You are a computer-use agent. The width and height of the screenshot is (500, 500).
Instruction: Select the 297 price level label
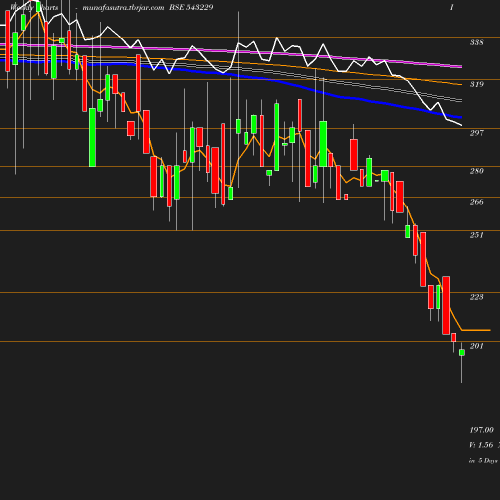477,133
